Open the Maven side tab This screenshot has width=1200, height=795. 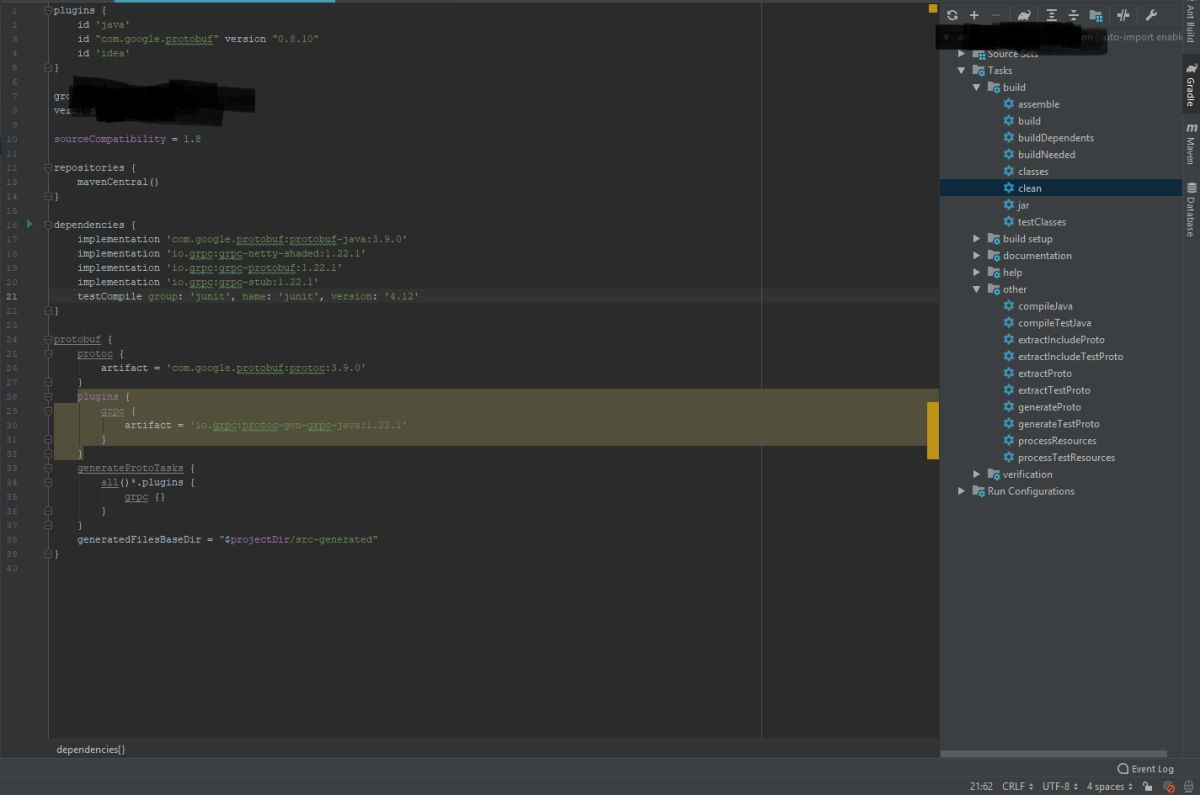1190,143
